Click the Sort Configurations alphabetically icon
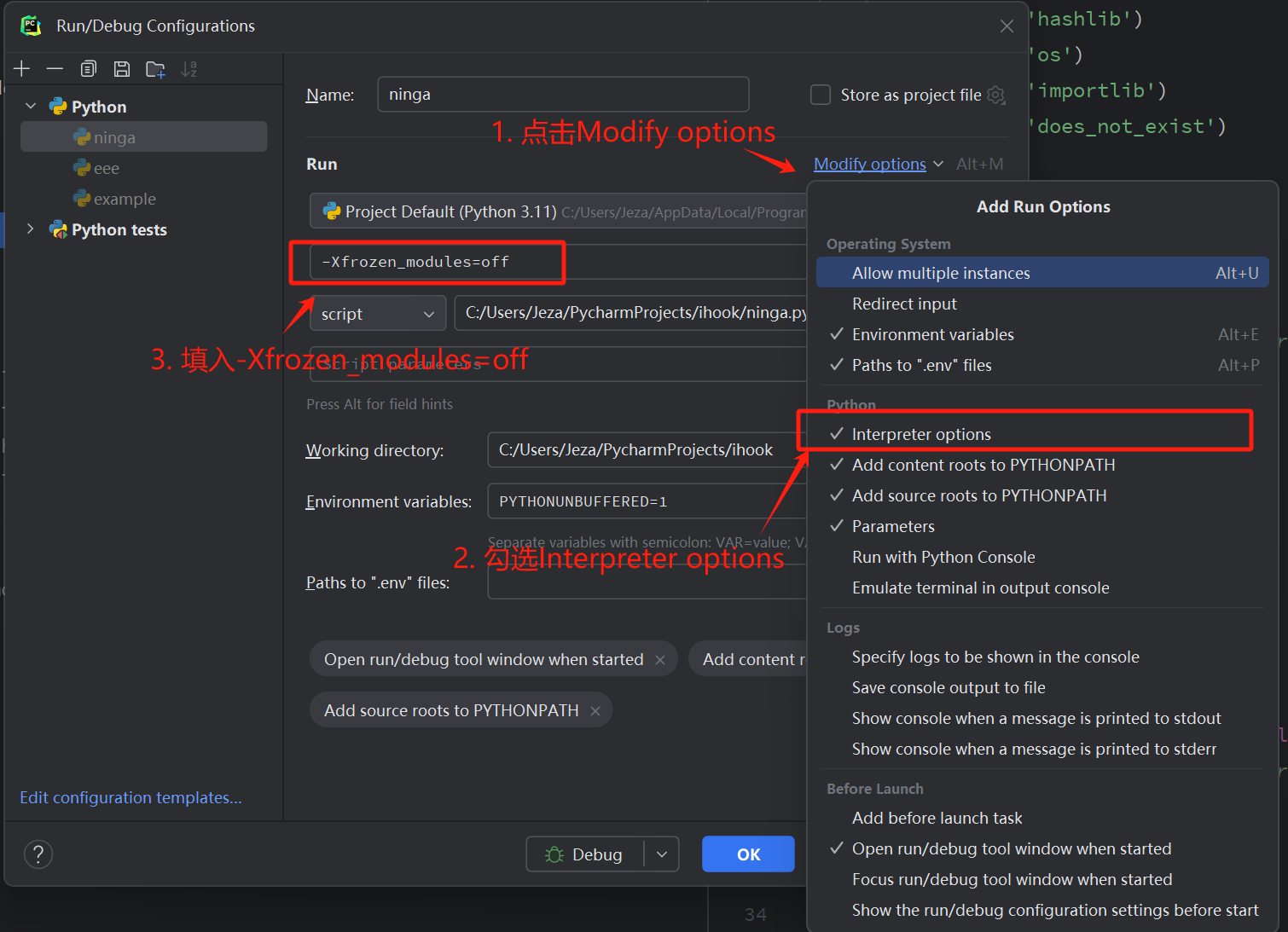 (x=189, y=69)
